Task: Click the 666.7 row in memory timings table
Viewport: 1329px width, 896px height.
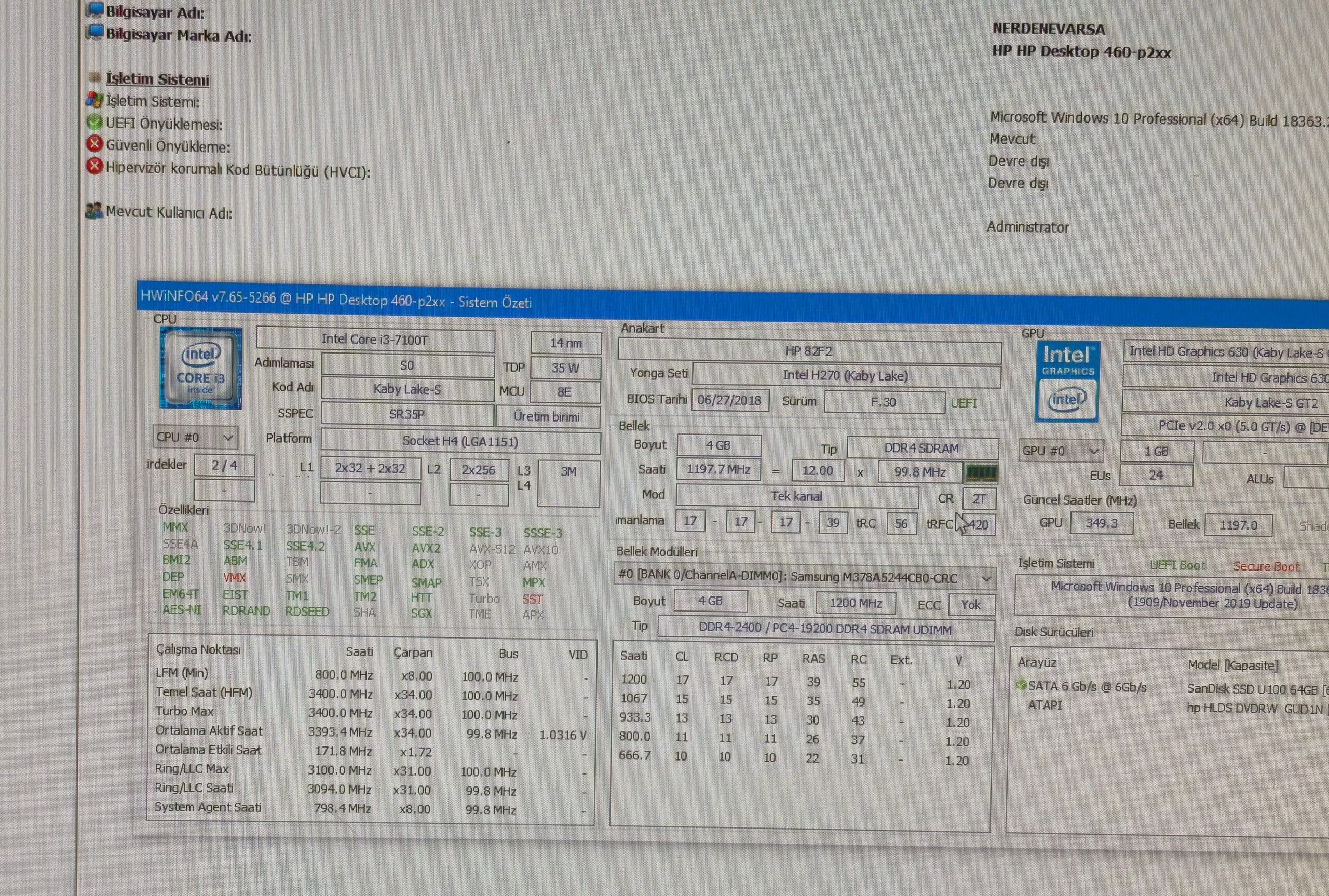Action: (x=795, y=758)
